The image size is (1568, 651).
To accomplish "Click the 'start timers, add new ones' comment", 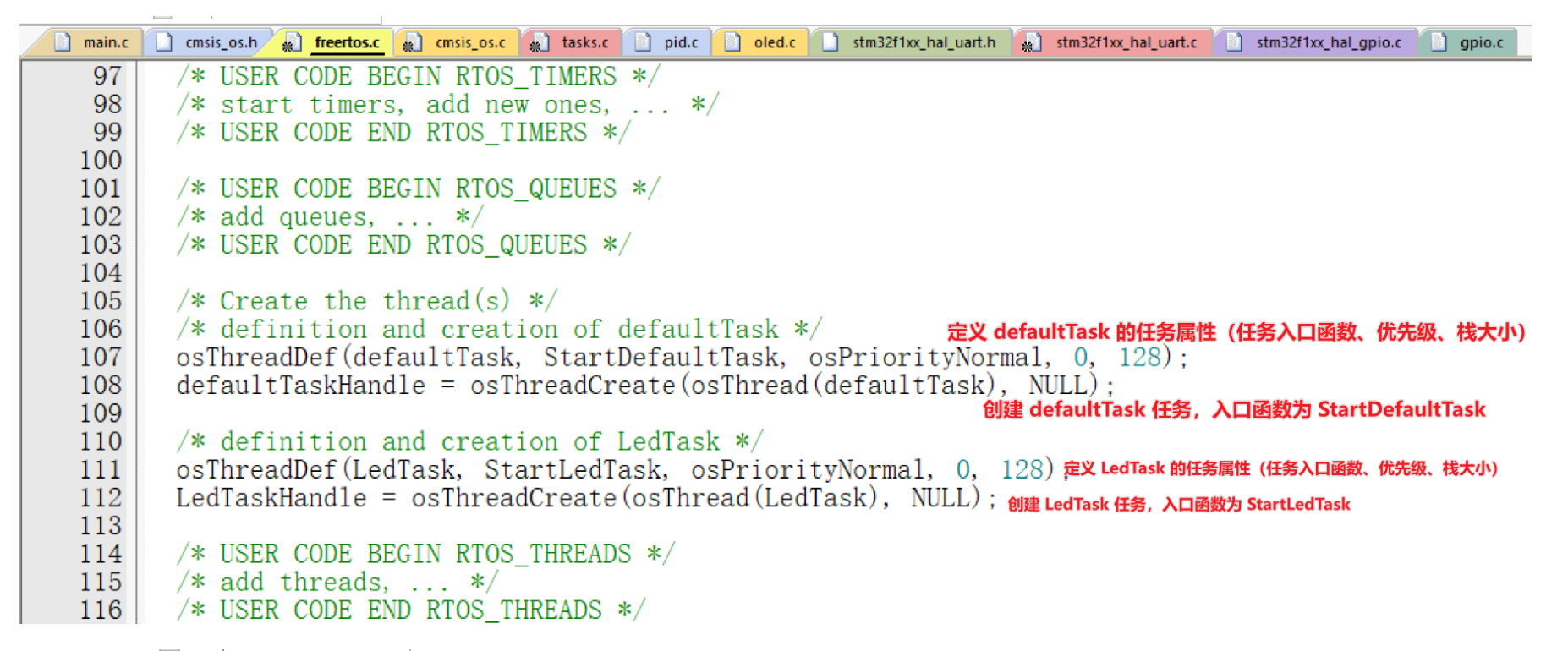I will pos(447,105).
